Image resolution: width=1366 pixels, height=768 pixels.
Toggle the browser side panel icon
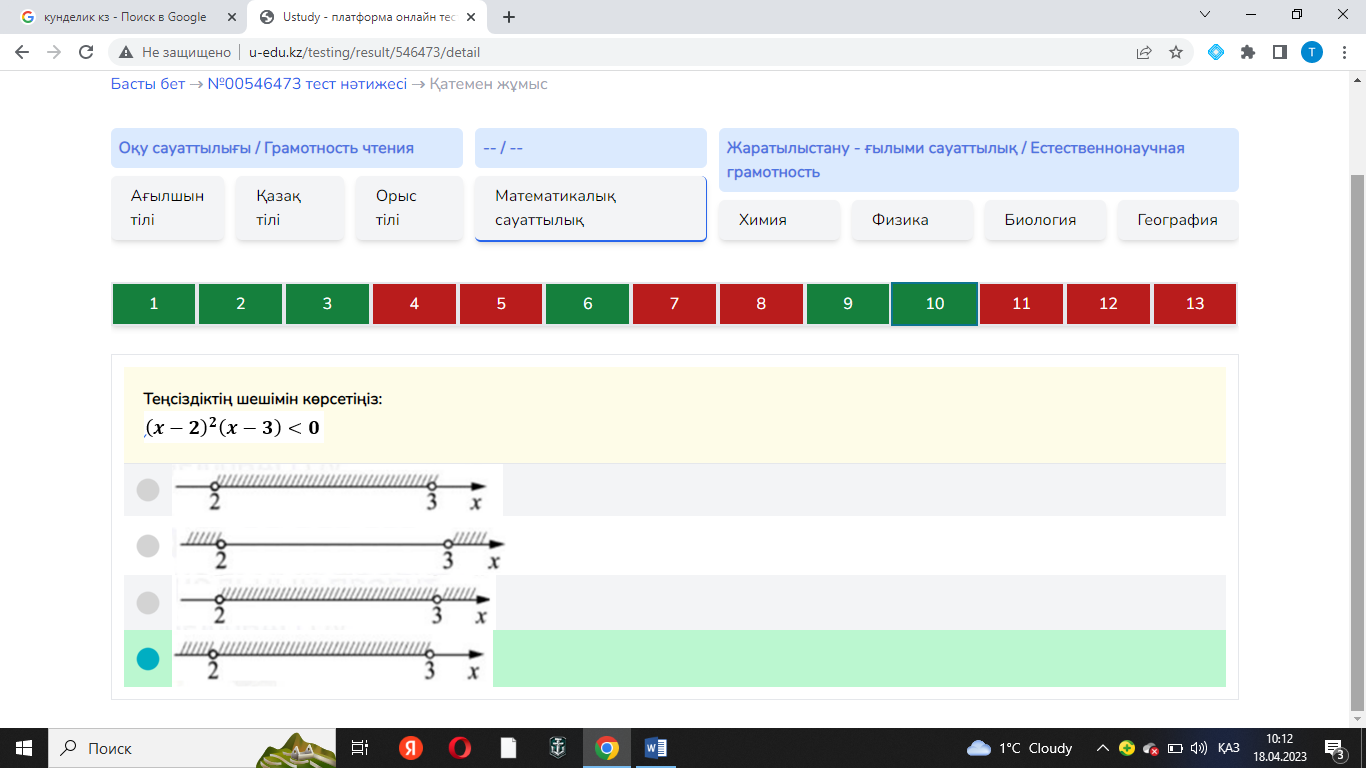tap(1279, 52)
